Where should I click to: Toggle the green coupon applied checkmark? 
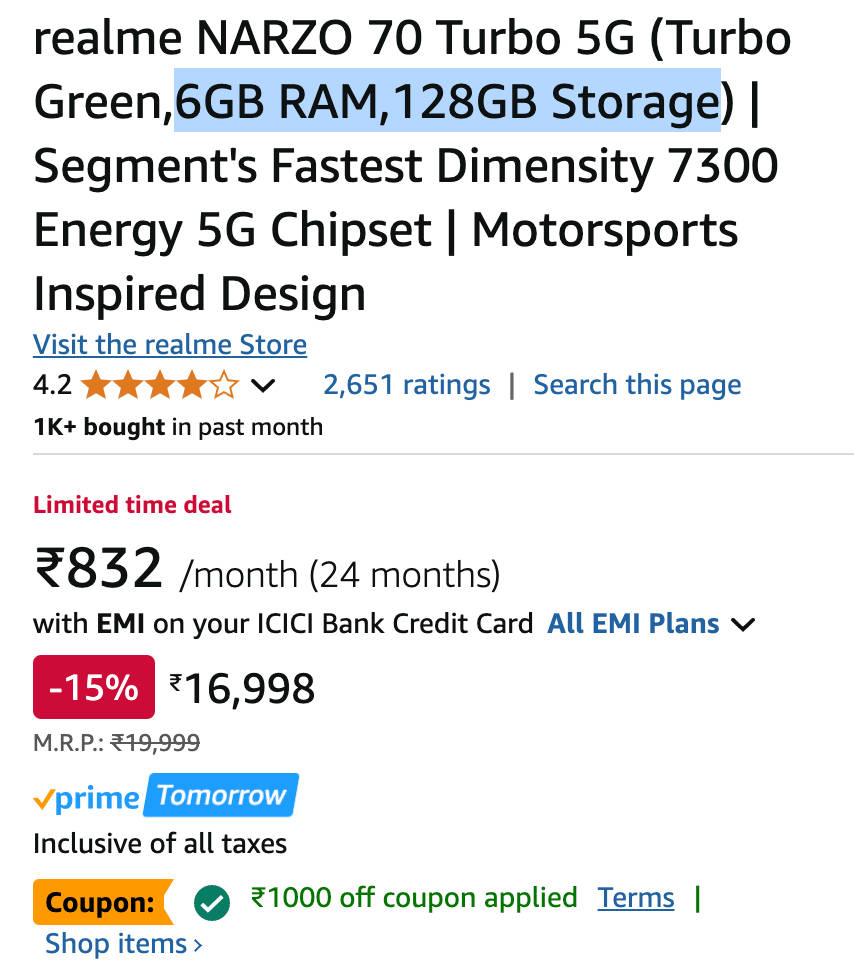pyautogui.click(x=212, y=903)
